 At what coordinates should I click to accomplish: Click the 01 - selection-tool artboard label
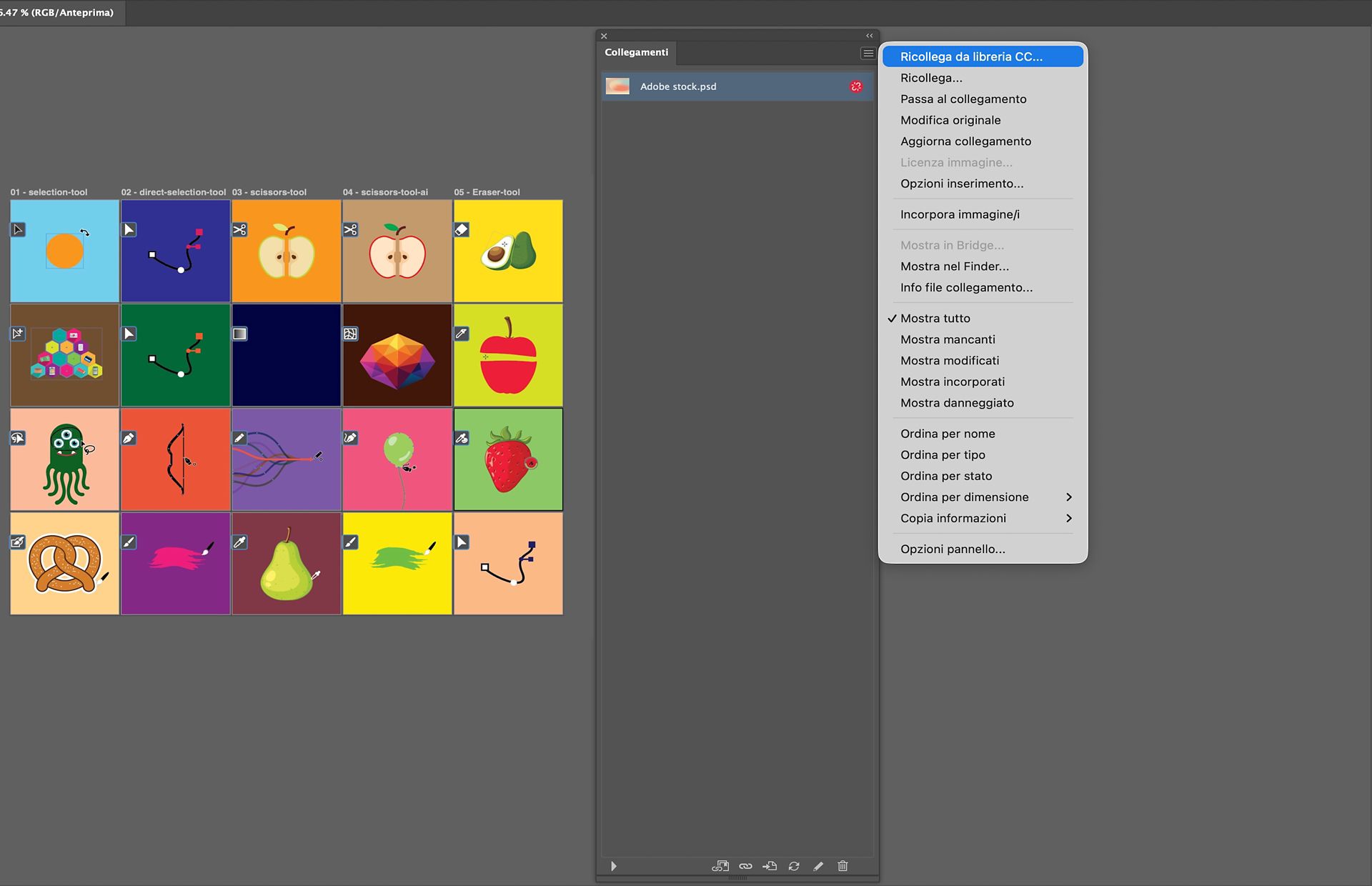point(49,192)
